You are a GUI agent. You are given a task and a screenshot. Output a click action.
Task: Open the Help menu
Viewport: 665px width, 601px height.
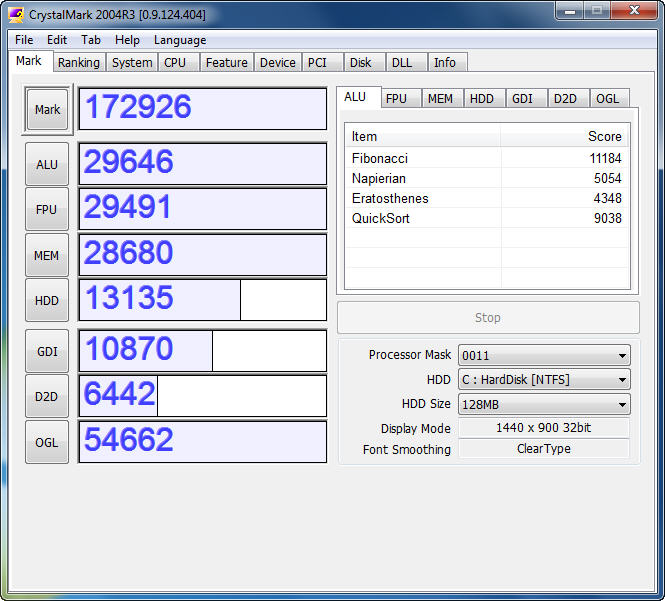tap(127, 40)
